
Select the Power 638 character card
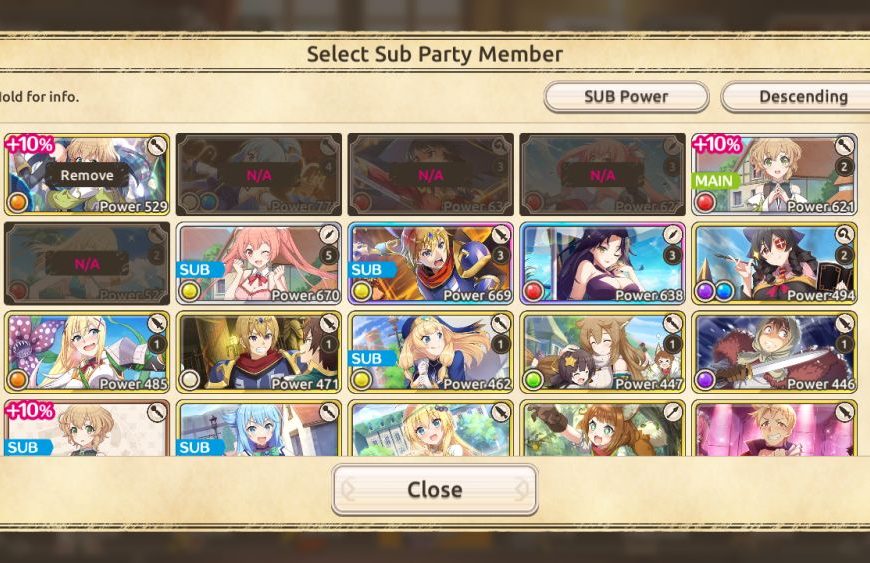pyautogui.click(x=603, y=263)
